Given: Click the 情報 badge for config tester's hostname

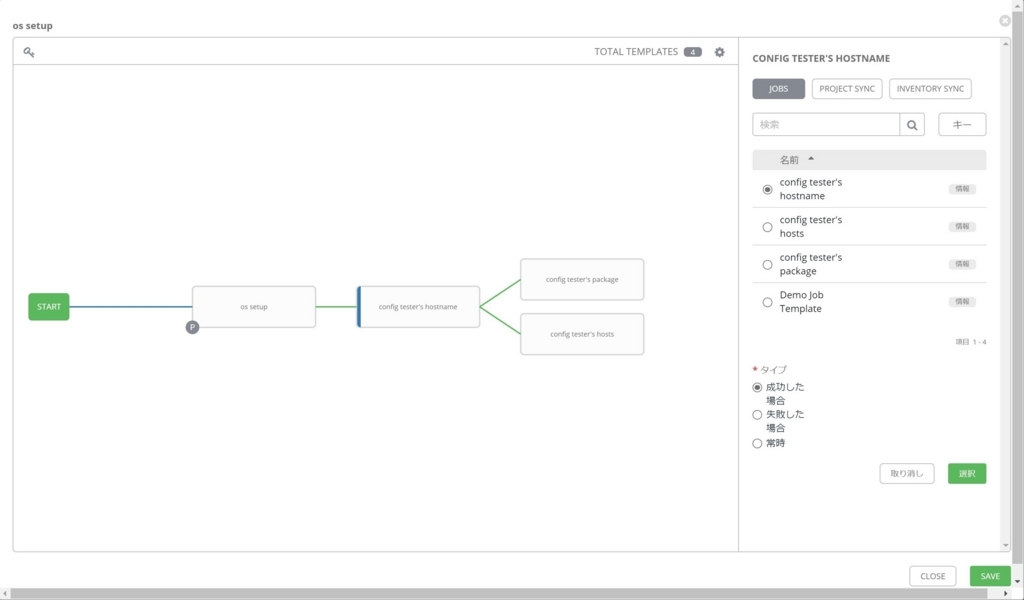Looking at the screenshot, I should (x=962, y=189).
